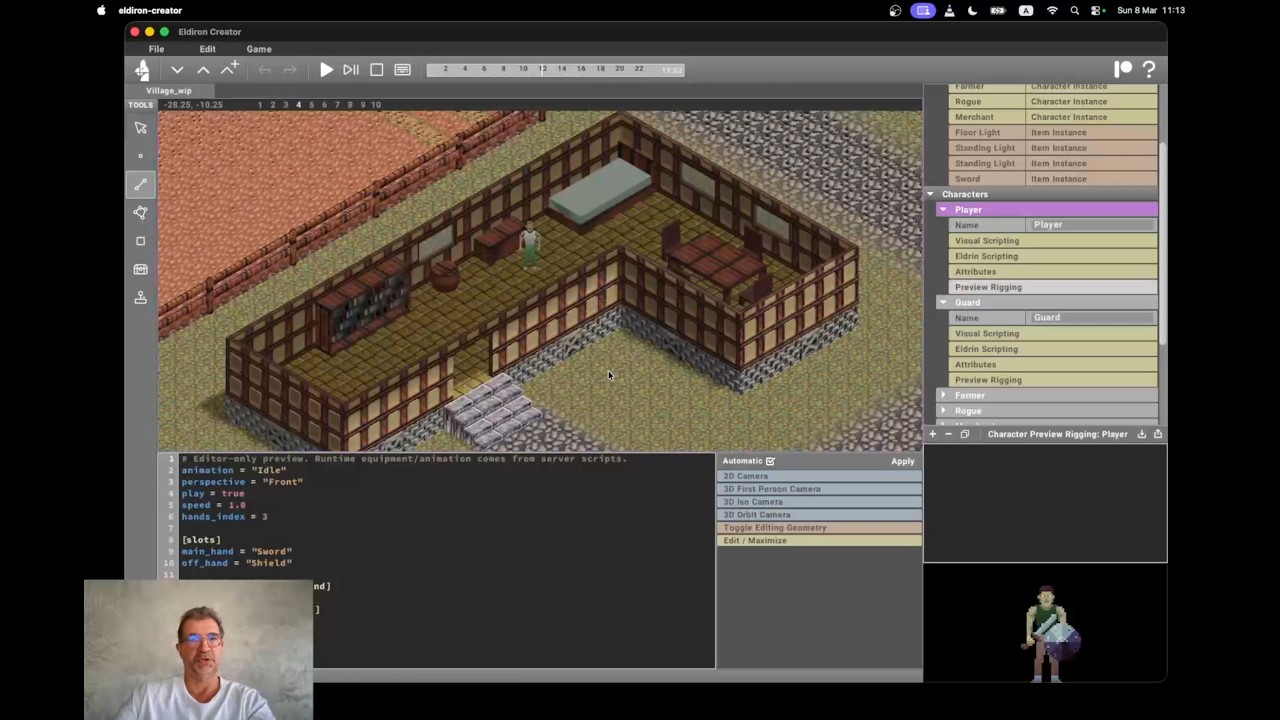Expand the Farmer tree node
The width and height of the screenshot is (1280, 720).
pyautogui.click(x=943, y=395)
